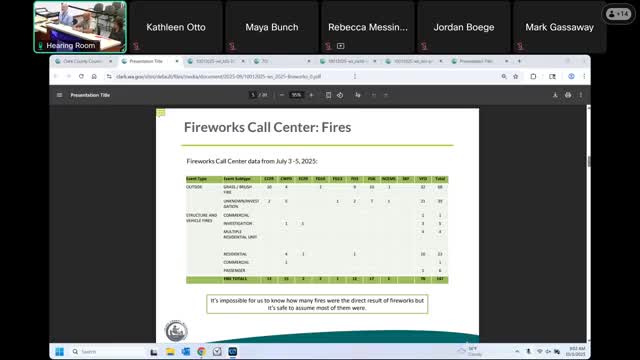Click the 'Fireworks Call Center: Fires' heading

[x=267, y=127]
